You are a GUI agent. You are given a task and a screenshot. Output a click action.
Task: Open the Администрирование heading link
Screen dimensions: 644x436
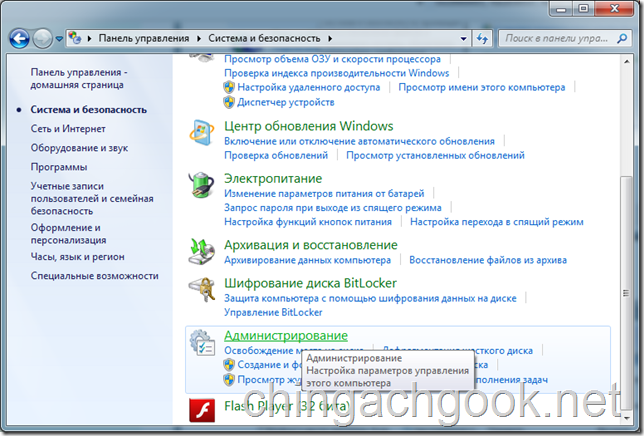pos(286,335)
